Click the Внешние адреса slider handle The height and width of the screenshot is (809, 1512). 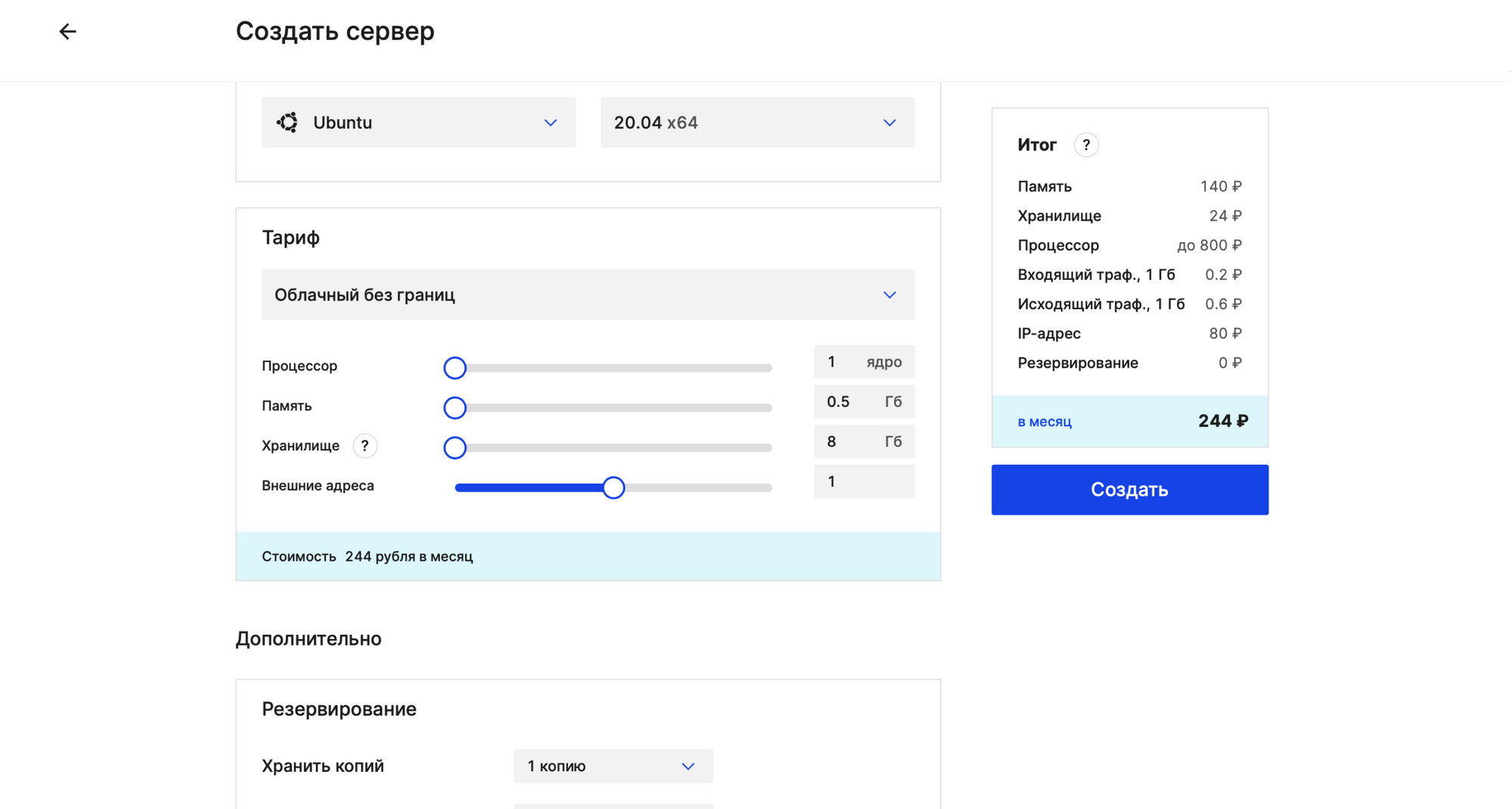click(613, 488)
